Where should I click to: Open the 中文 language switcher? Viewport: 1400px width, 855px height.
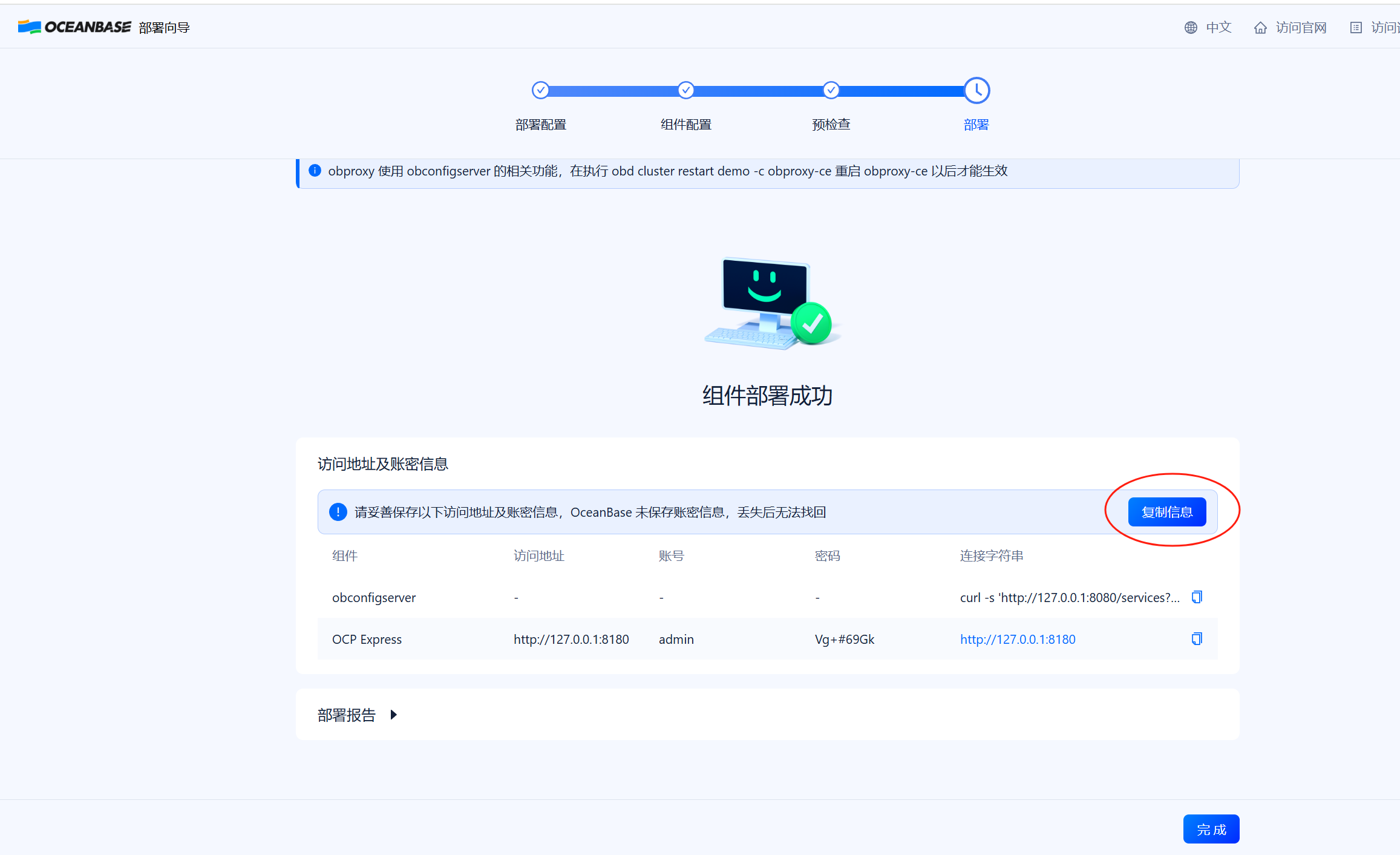click(x=1218, y=27)
